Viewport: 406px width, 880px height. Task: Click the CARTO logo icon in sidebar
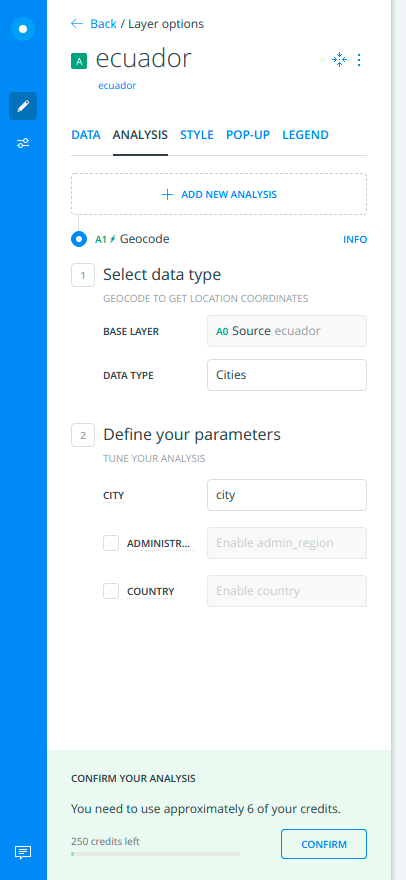coord(23,29)
